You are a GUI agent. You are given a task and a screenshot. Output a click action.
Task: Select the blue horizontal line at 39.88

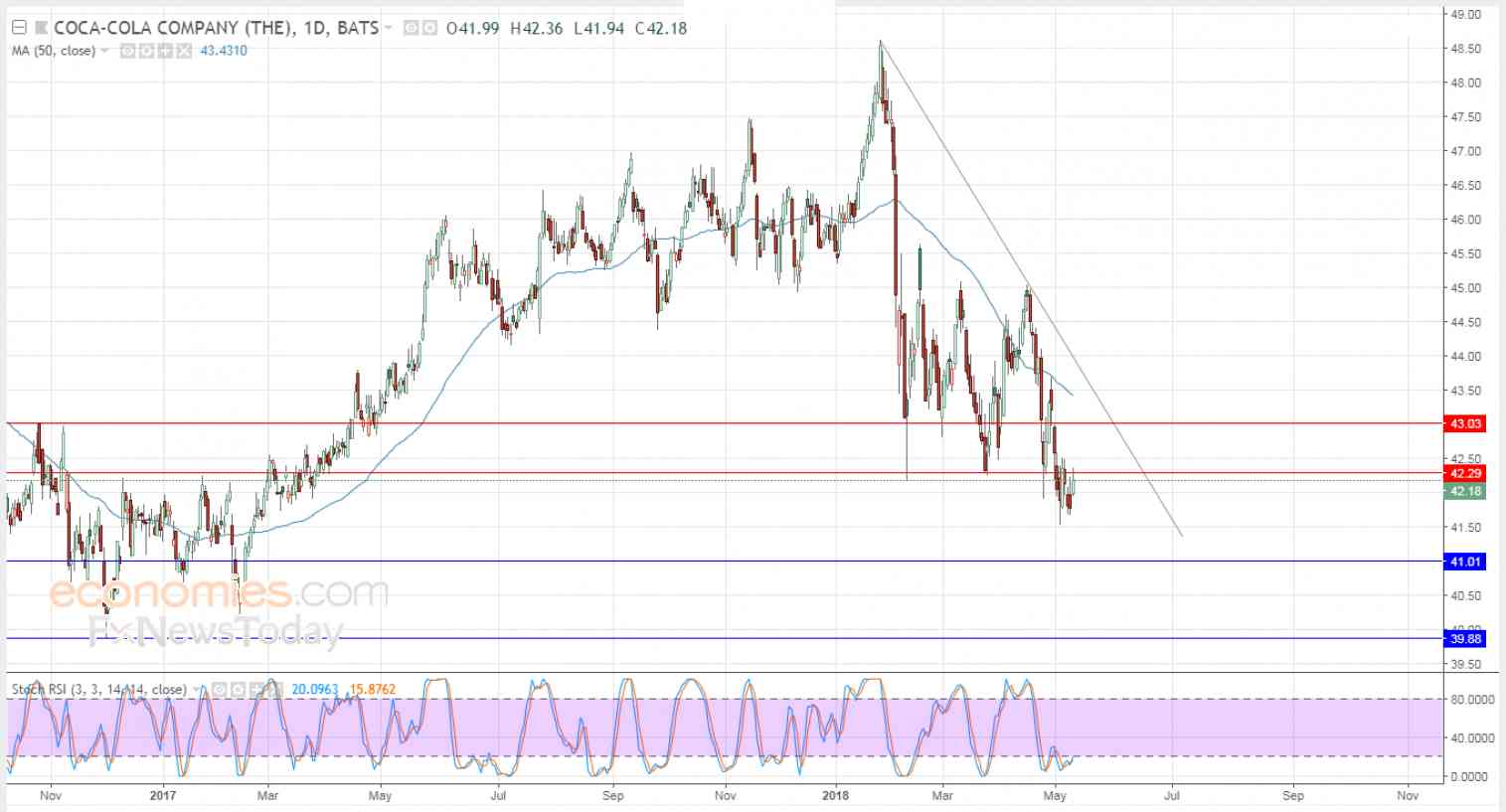724,639
